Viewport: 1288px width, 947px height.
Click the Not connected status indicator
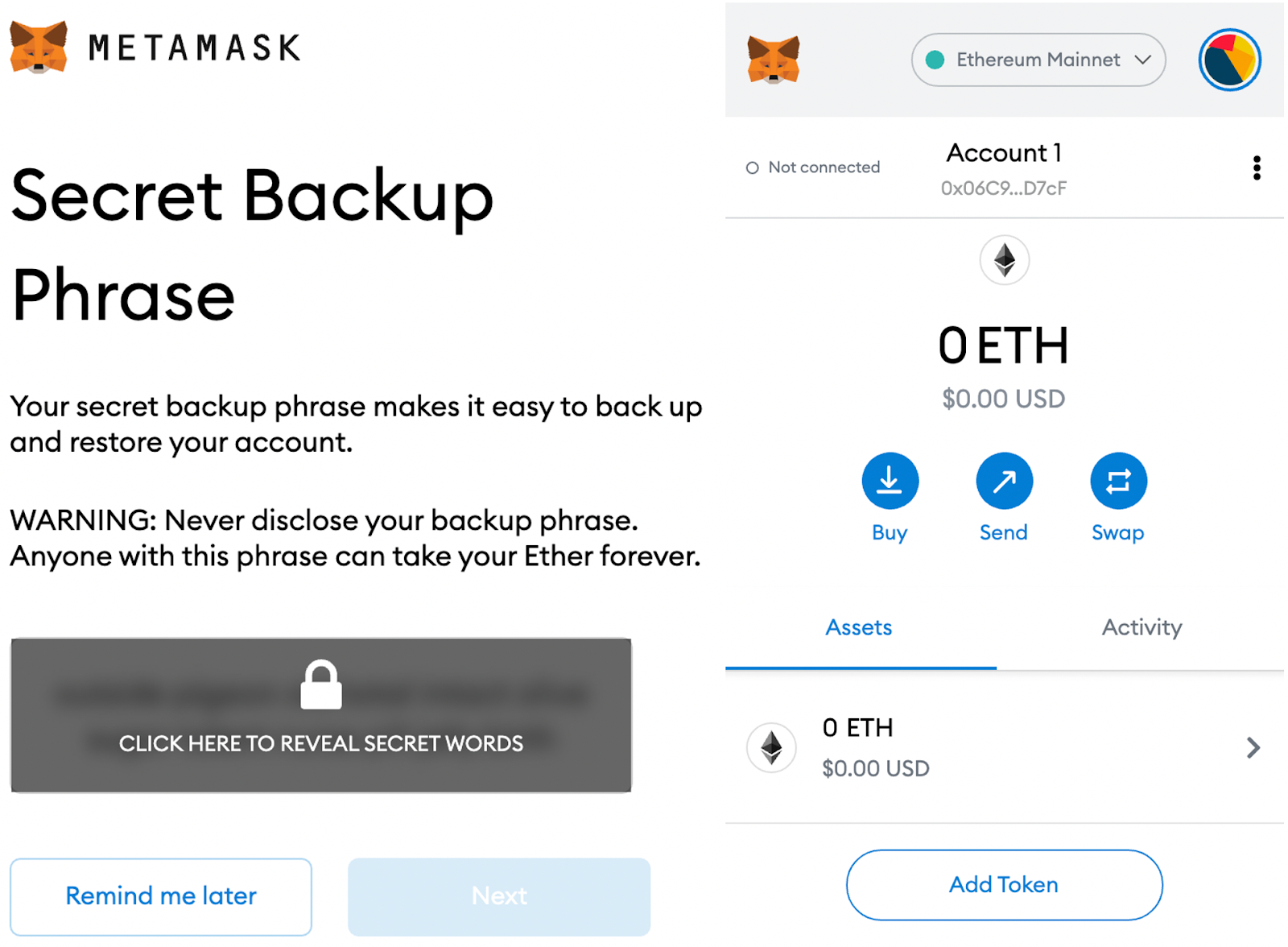point(813,167)
